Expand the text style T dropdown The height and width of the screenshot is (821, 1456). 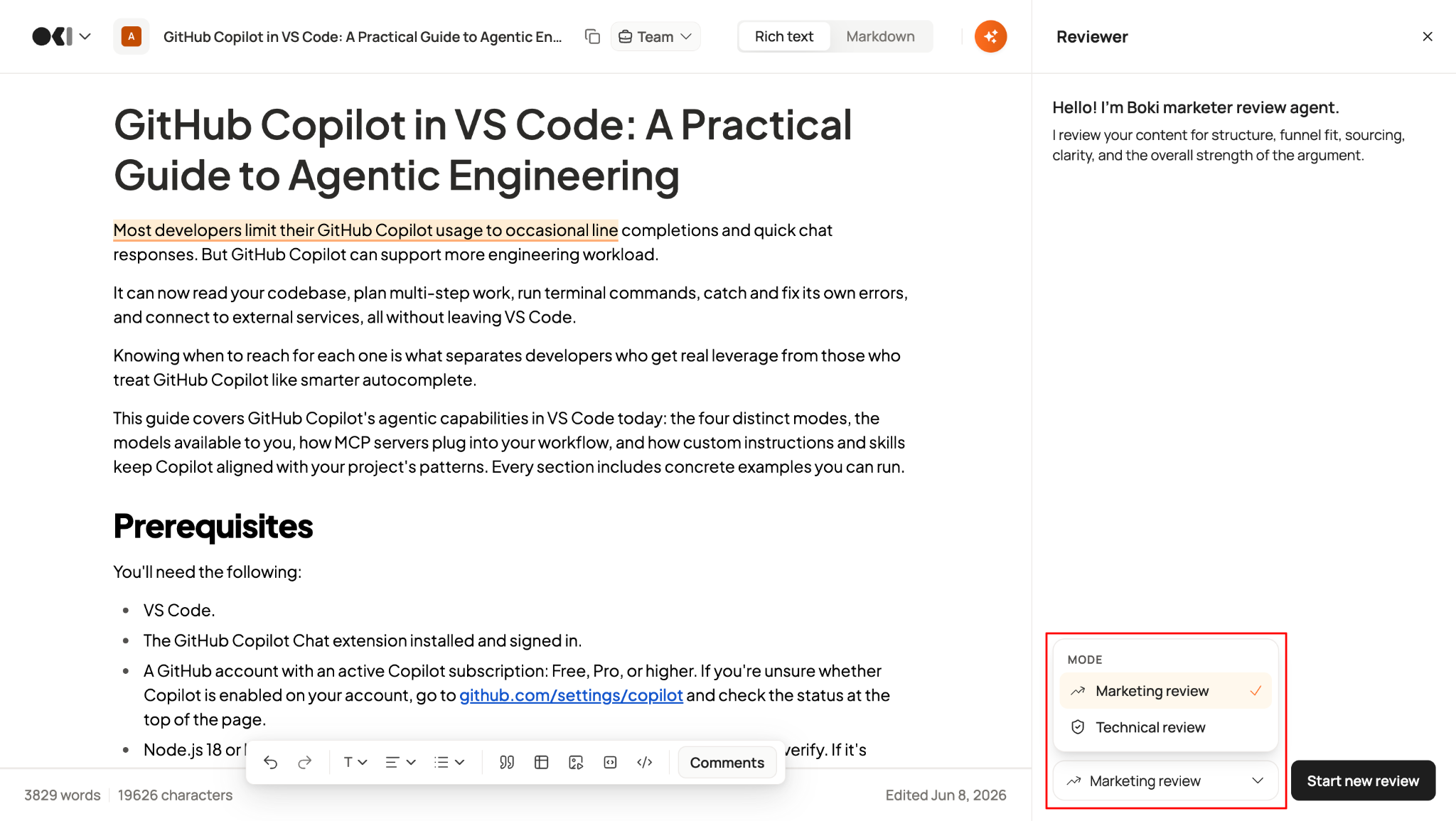355,762
